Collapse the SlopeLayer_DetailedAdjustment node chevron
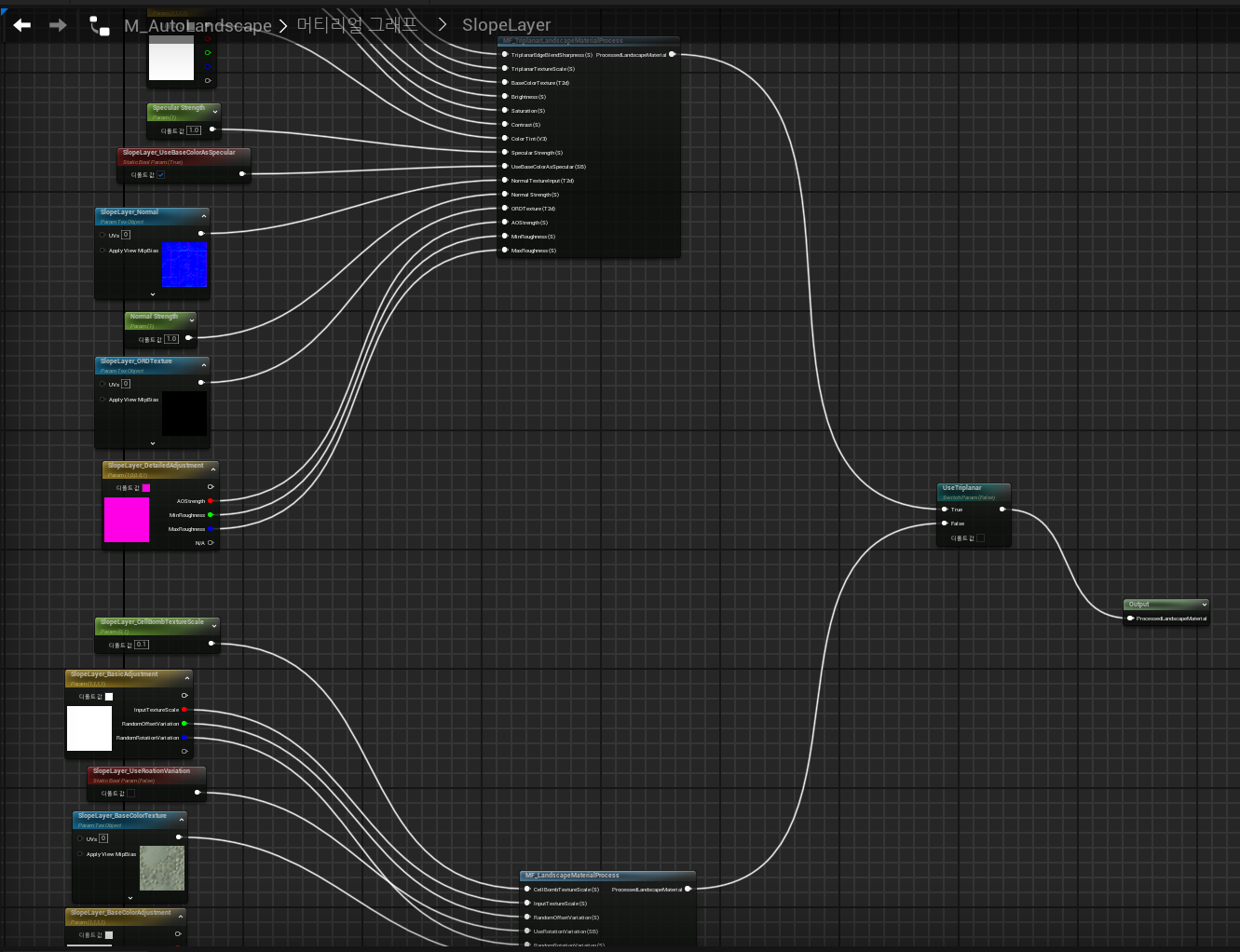The height and width of the screenshot is (952, 1240). [x=213, y=469]
